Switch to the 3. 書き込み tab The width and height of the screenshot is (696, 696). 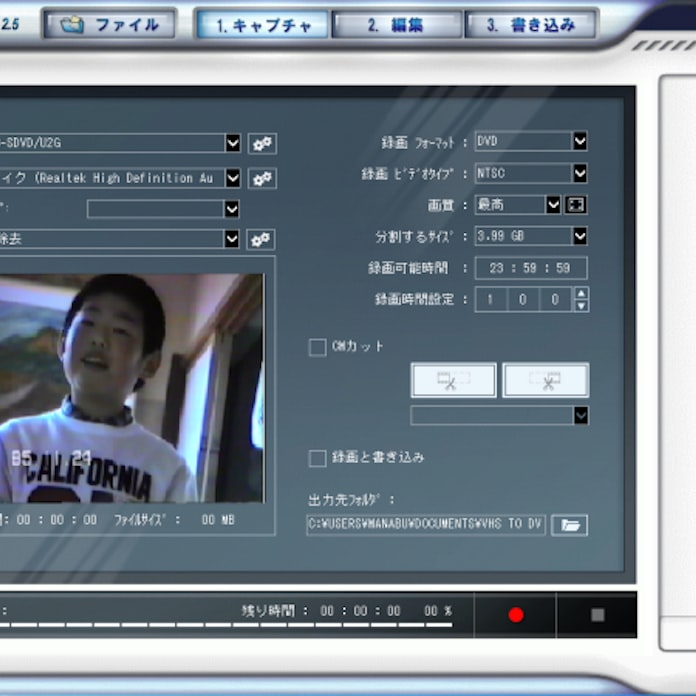[x=530, y=25]
